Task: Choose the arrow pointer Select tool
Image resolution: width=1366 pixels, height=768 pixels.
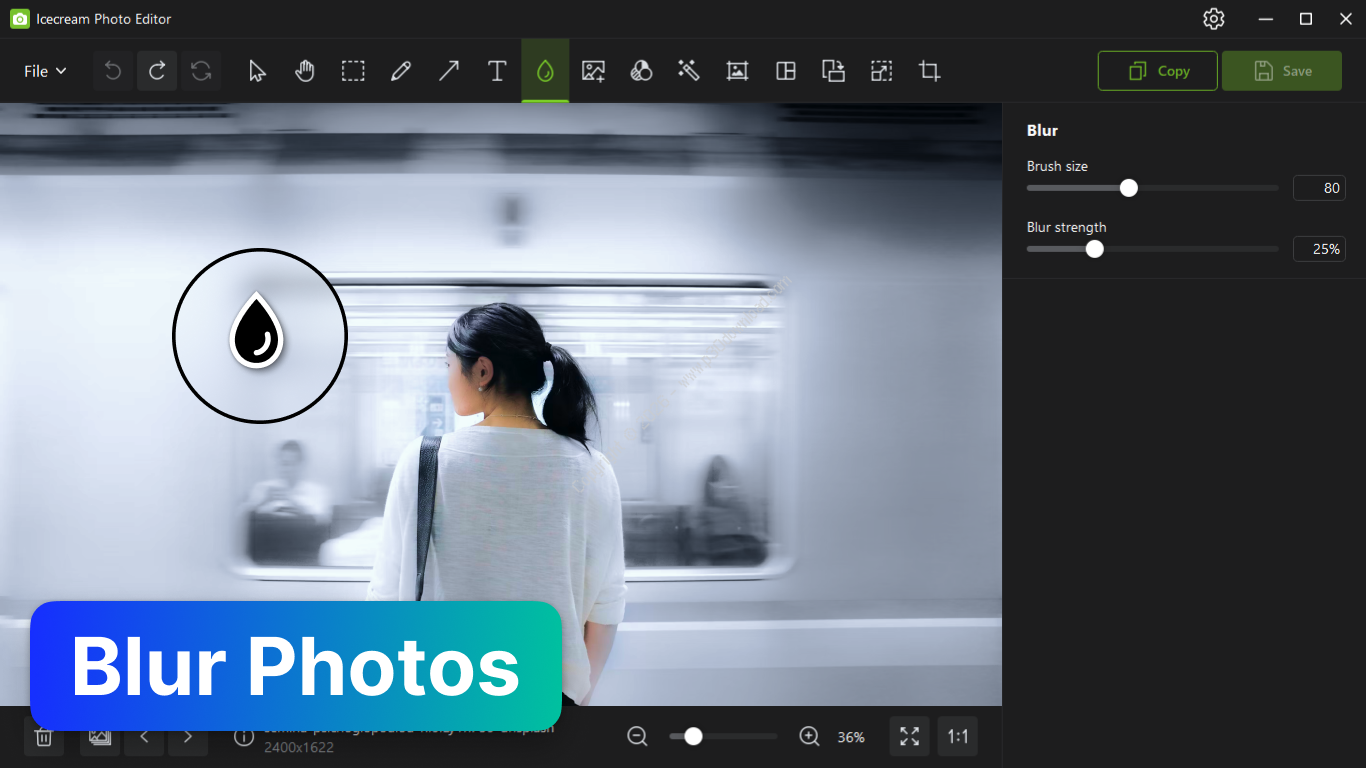Action: click(x=257, y=71)
